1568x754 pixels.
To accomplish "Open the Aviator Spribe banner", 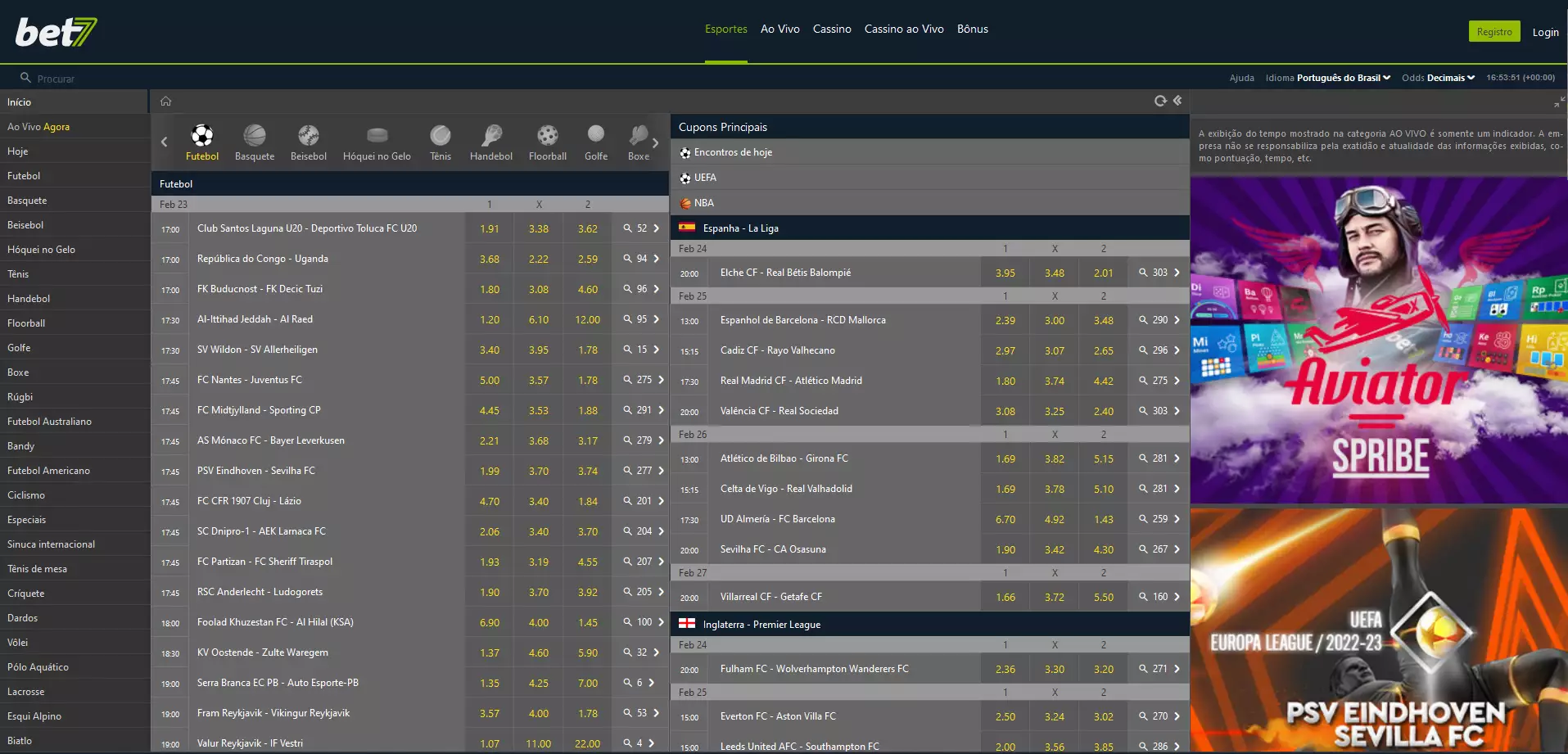I will tap(1378, 339).
